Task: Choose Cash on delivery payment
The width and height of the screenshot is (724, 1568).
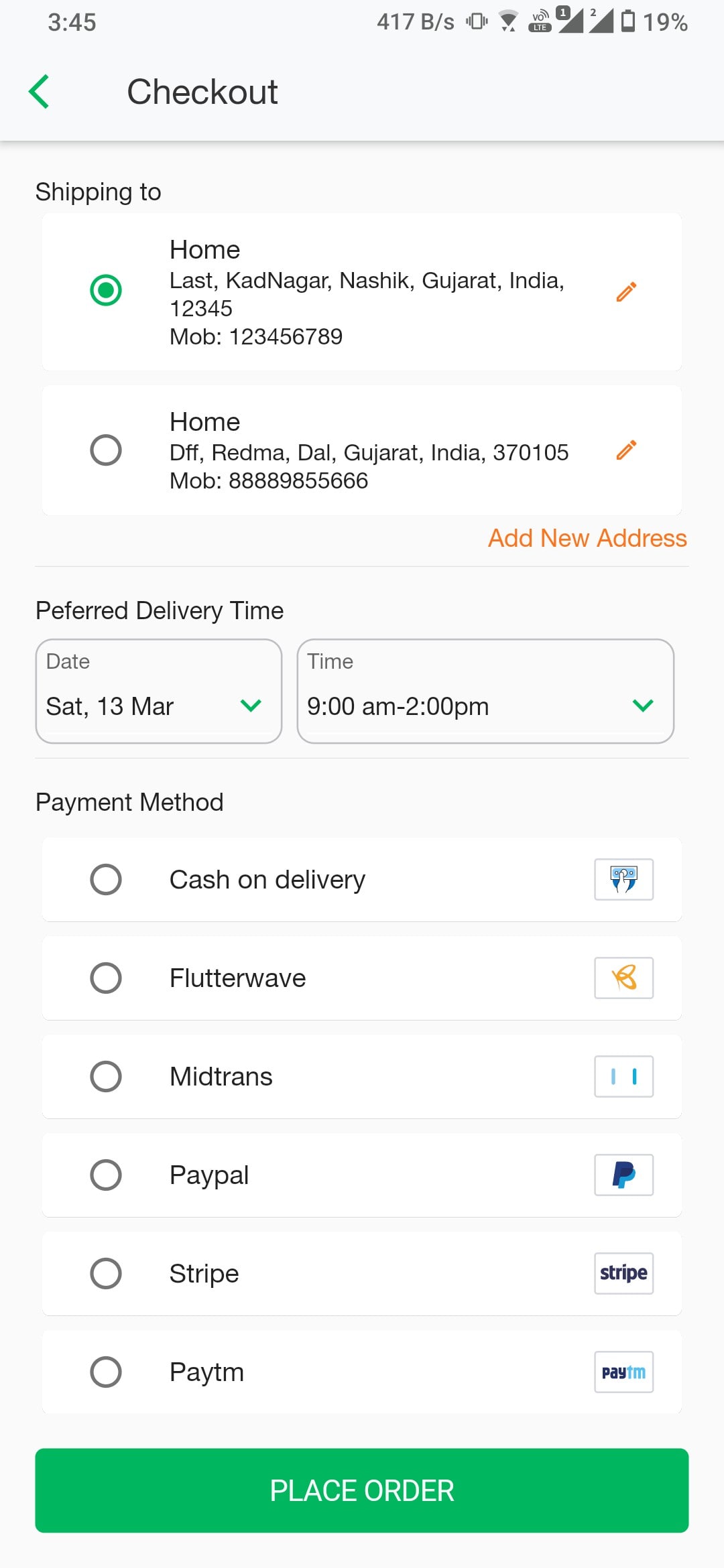Action: (x=106, y=879)
